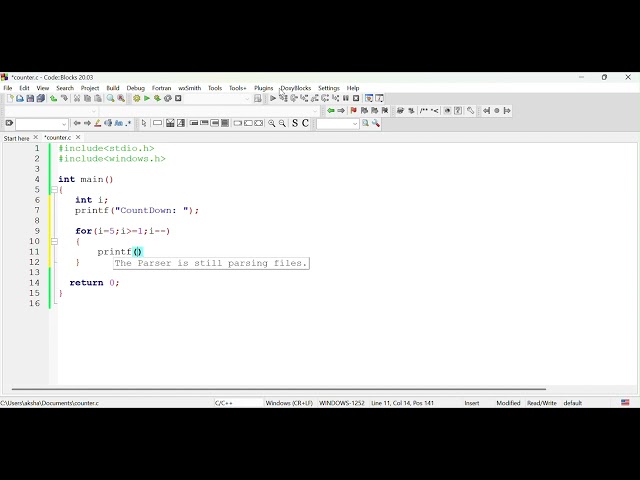640x480 pixels.
Task: Click the Save all files icon
Action: (x=40, y=98)
